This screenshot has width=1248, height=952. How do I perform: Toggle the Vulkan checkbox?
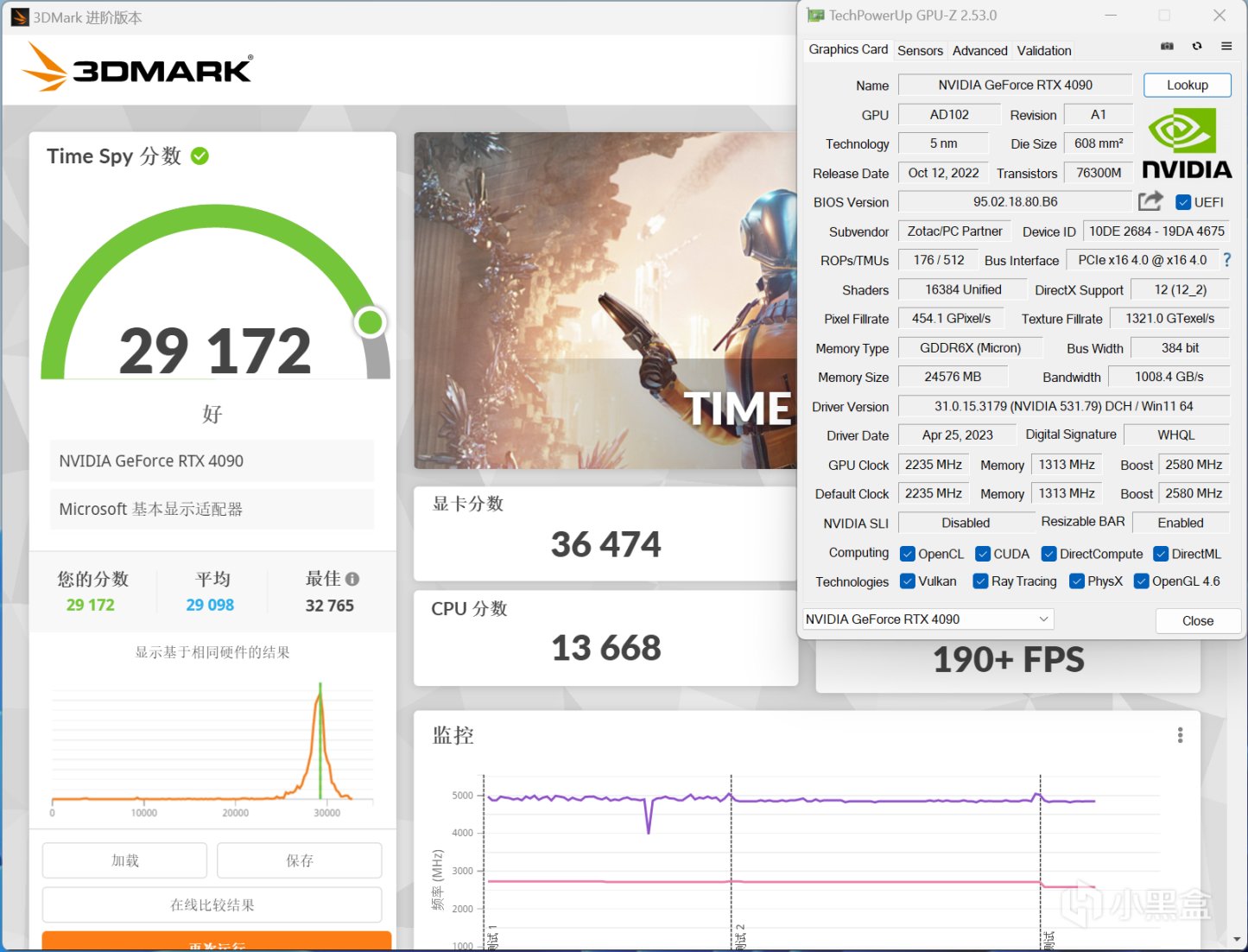(908, 581)
